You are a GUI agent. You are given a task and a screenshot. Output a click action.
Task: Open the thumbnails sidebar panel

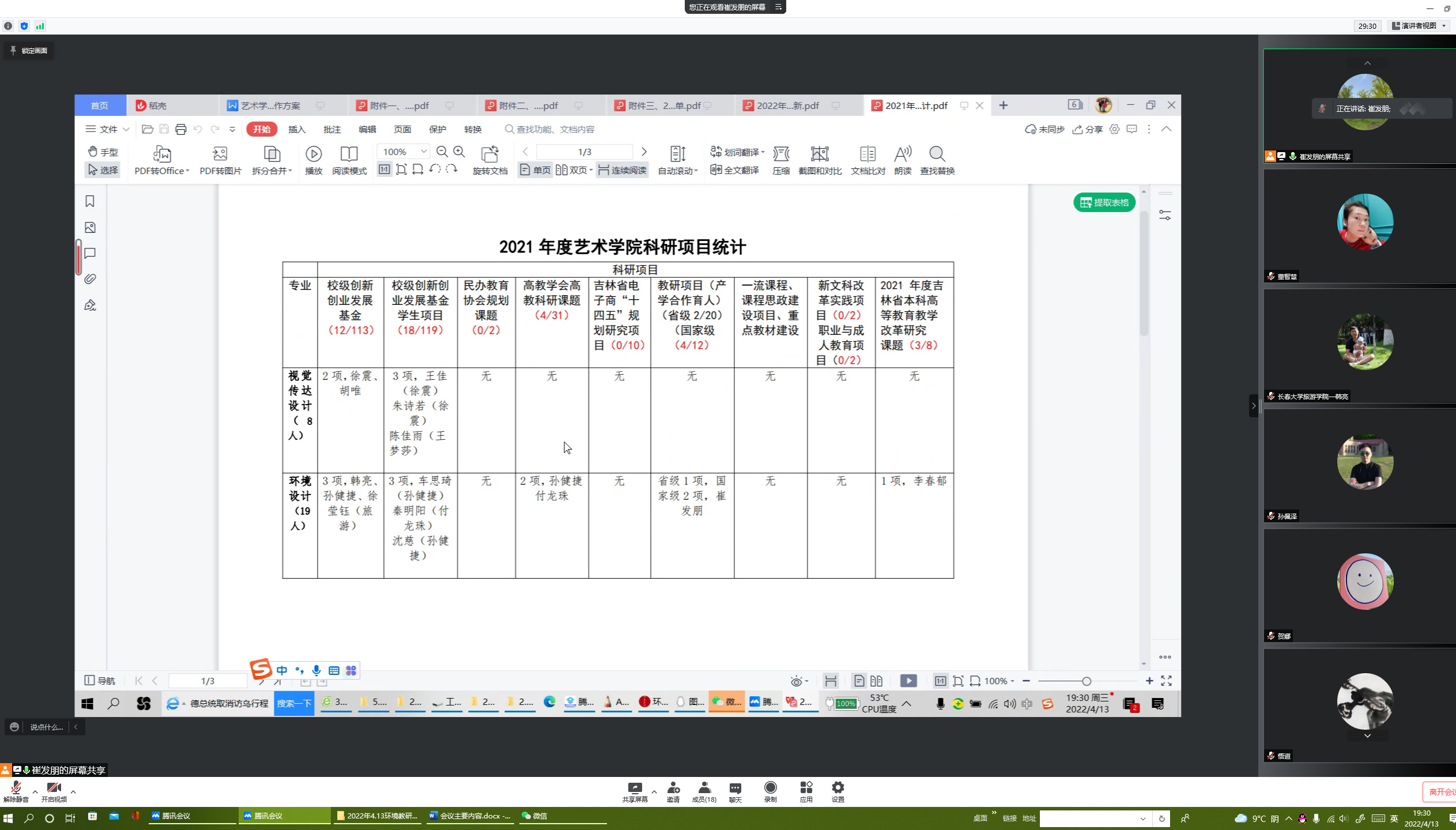pyautogui.click(x=90, y=228)
